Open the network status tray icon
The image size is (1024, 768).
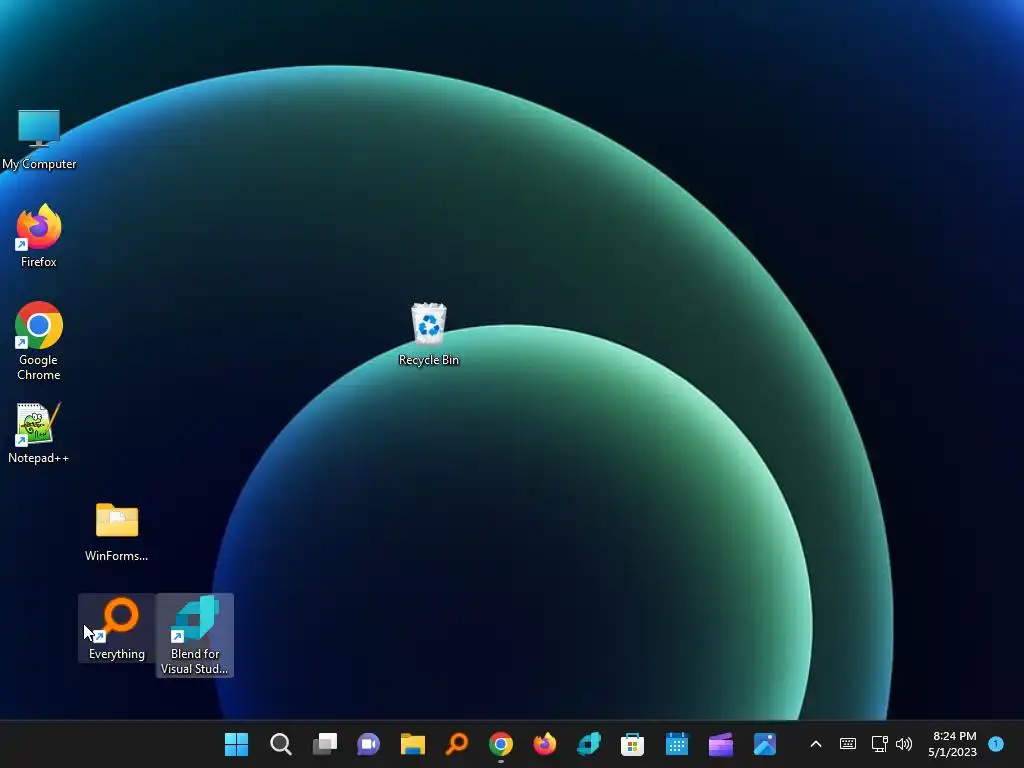880,744
